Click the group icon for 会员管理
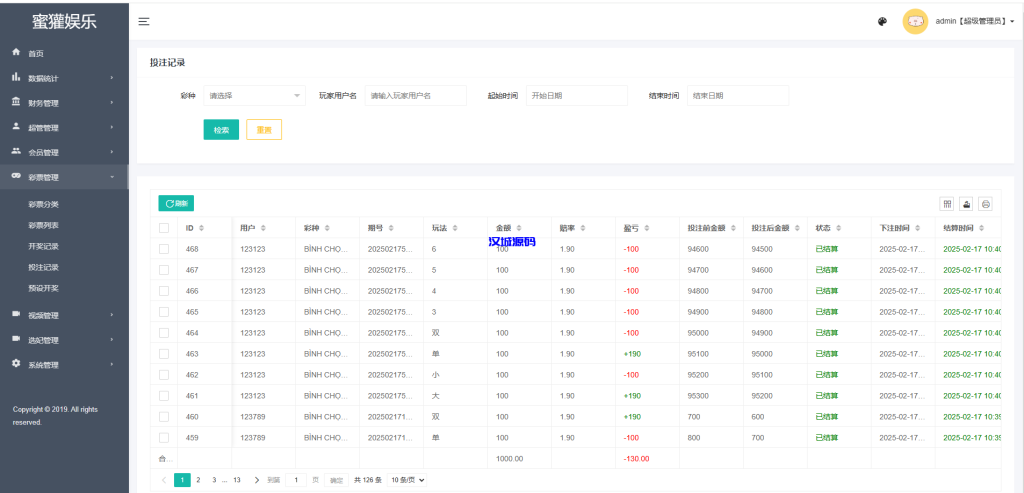1024x493 pixels. pyautogui.click(x=16, y=151)
